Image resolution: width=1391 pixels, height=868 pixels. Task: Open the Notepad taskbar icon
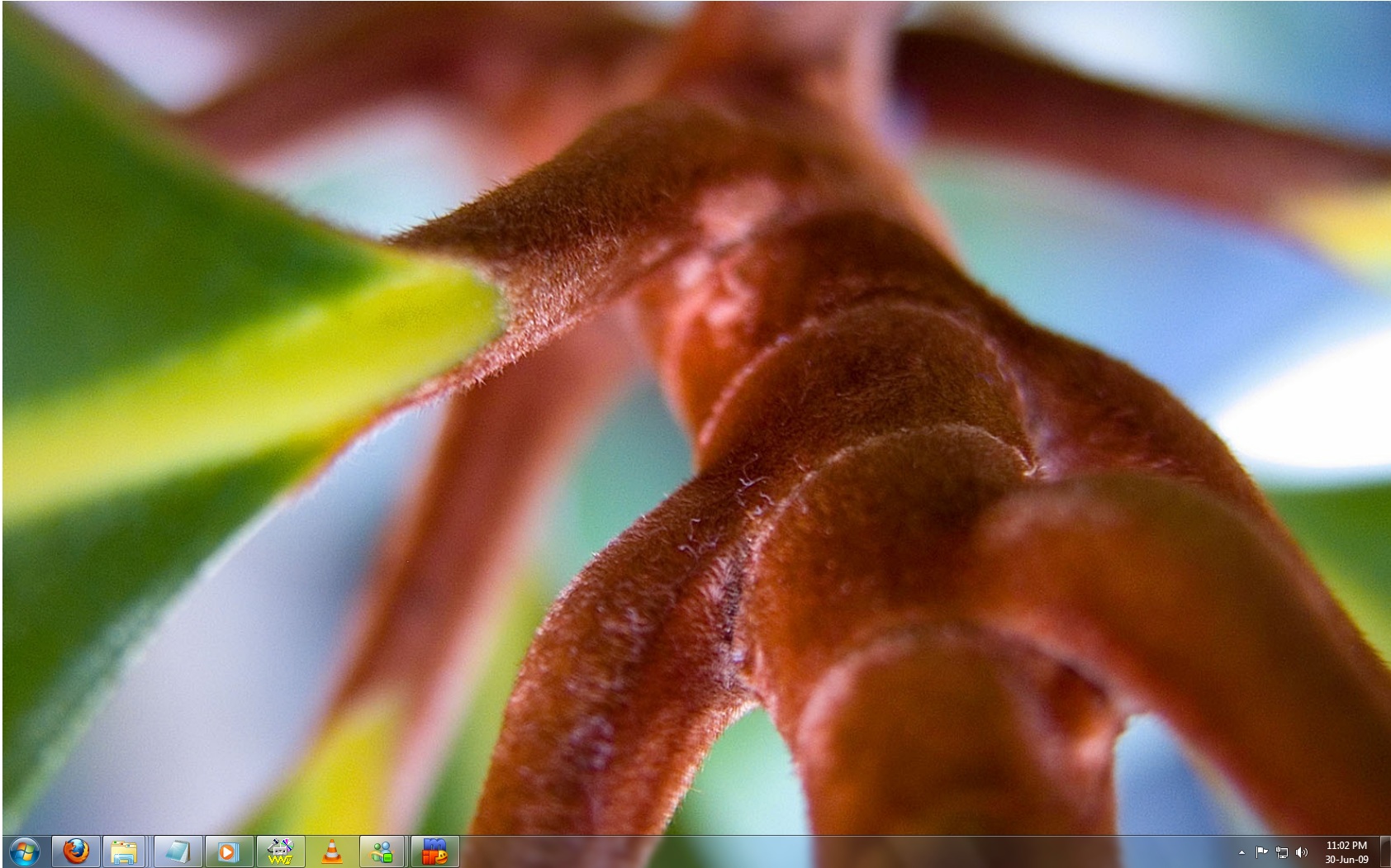pyautogui.click(x=178, y=851)
